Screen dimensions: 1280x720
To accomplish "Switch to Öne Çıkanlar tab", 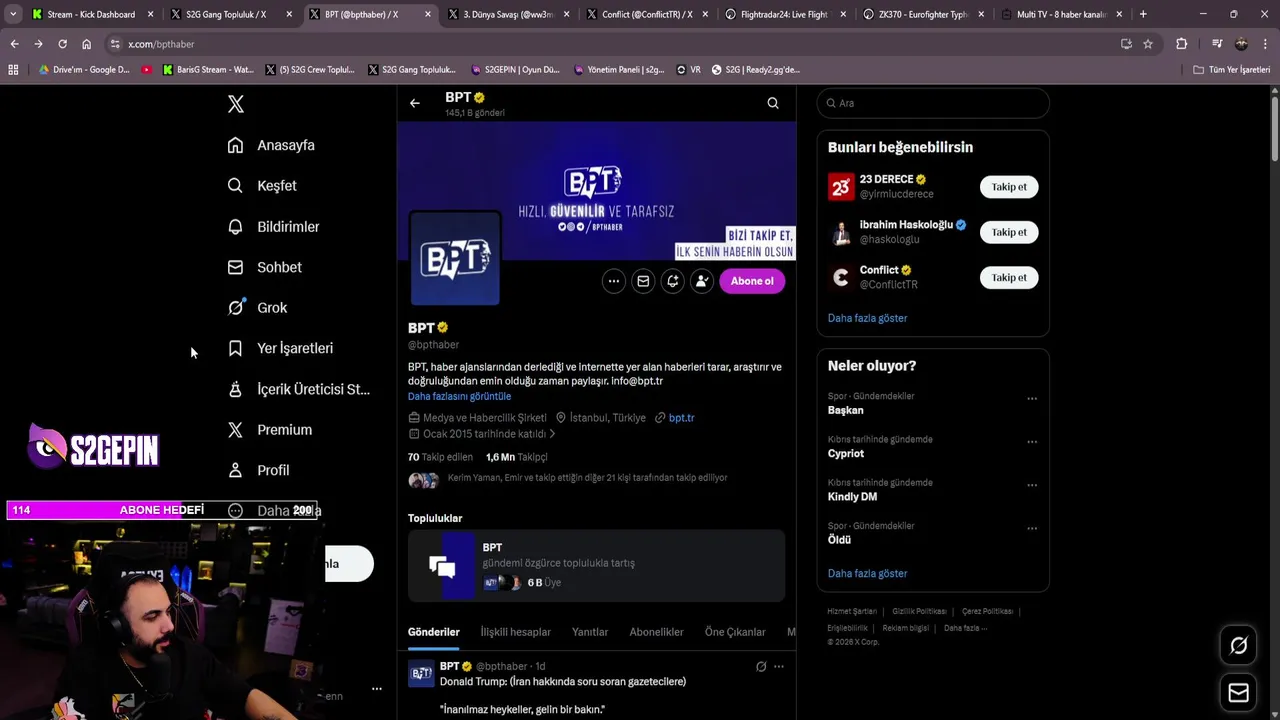I will click(735, 632).
